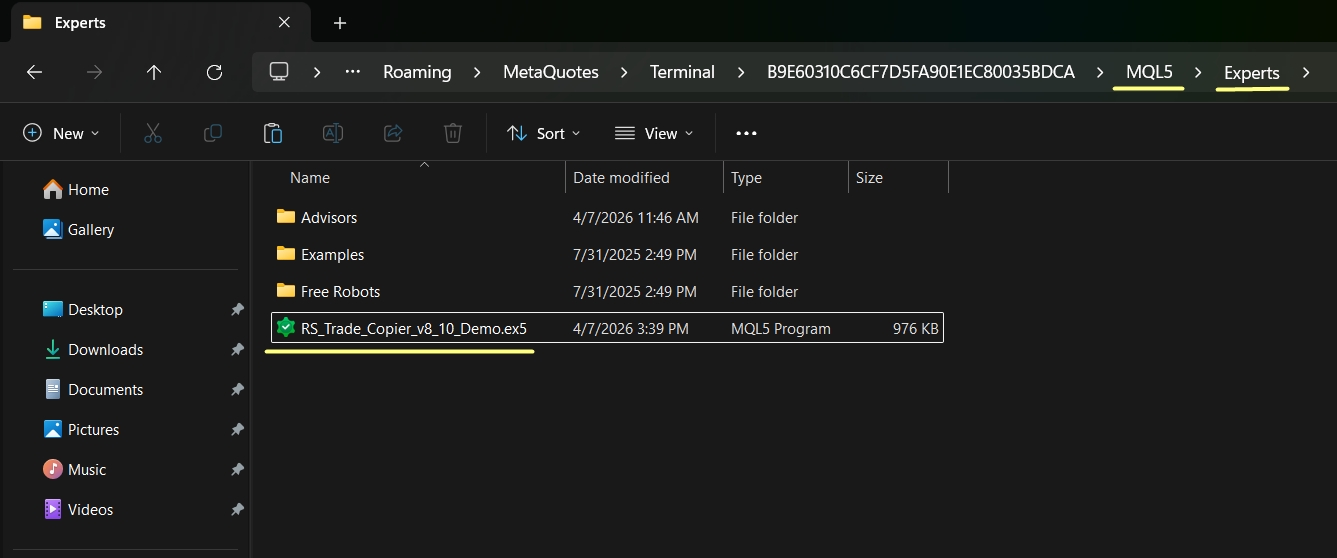This screenshot has width=1337, height=558.
Task: Add a new tab with plus button
Action: click(x=340, y=22)
